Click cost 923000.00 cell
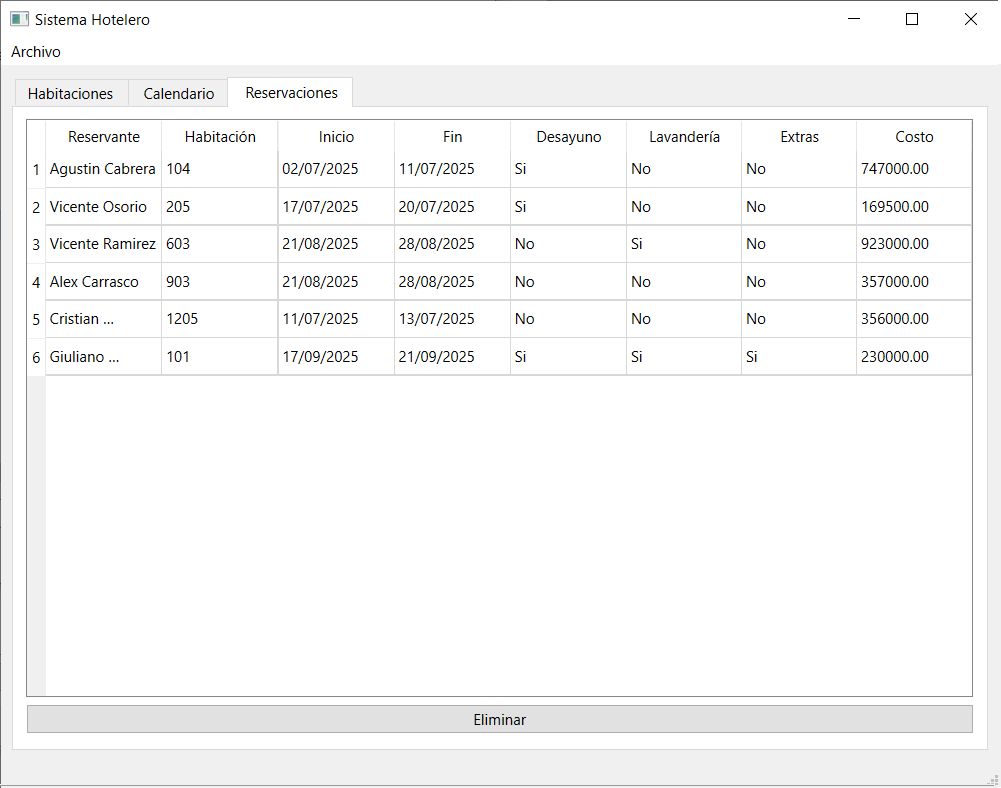The height and width of the screenshot is (788, 1001). (x=914, y=244)
